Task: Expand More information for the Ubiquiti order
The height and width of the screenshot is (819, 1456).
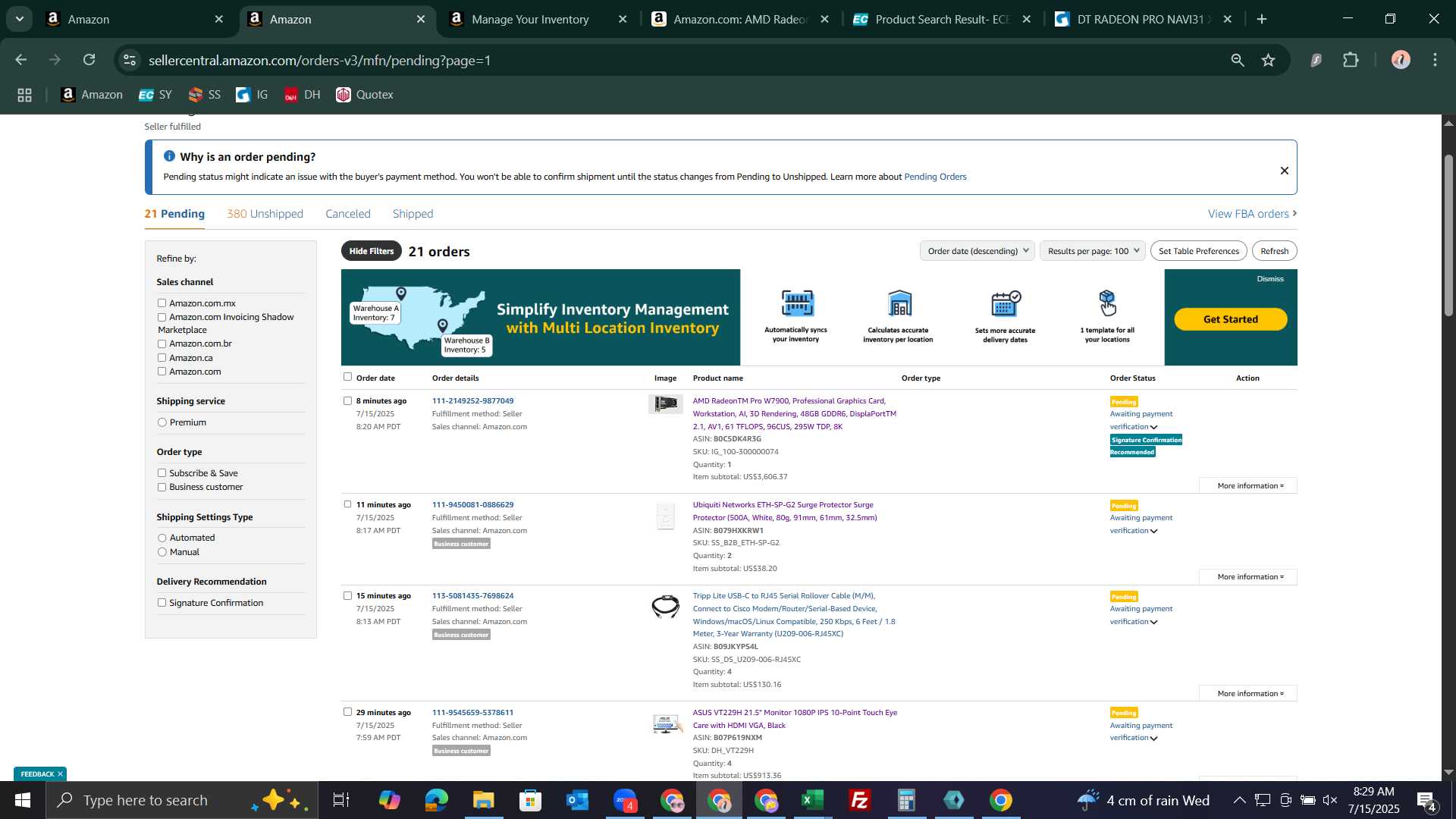Action: [x=1248, y=577]
